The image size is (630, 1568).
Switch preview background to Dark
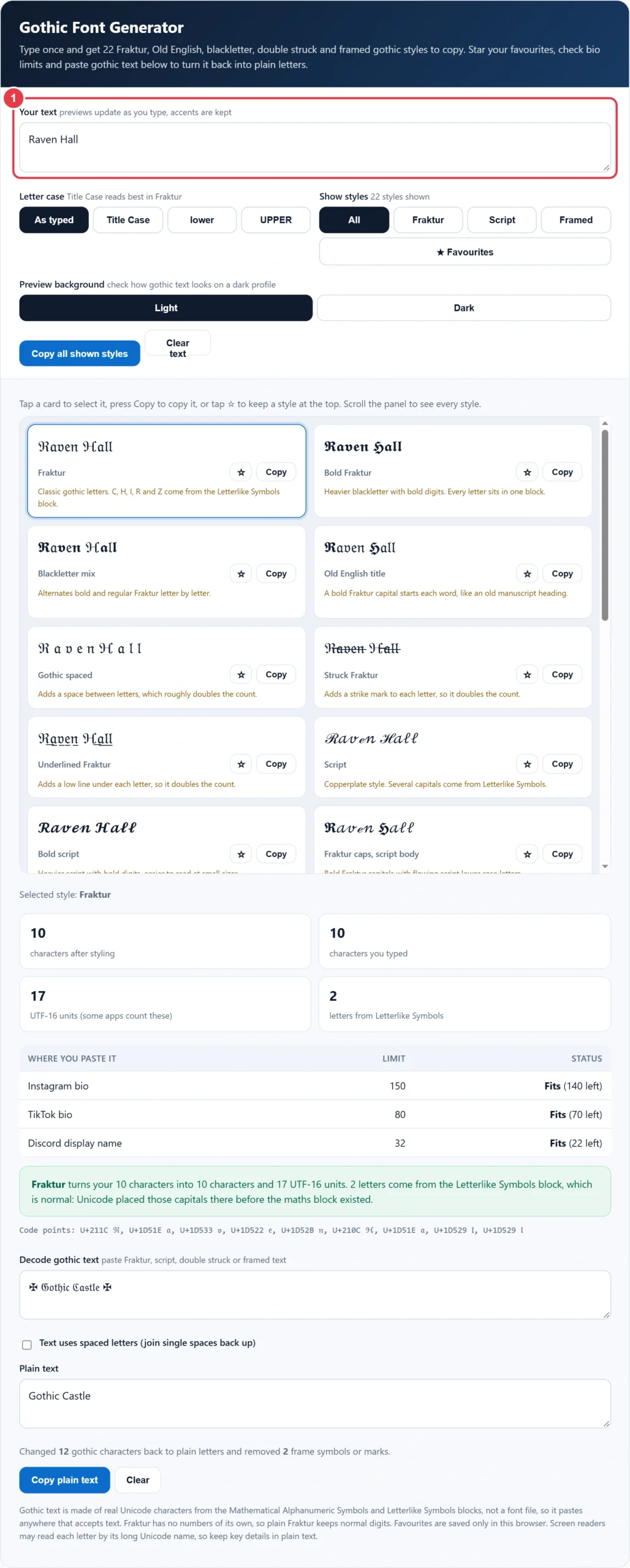[x=464, y=308]
